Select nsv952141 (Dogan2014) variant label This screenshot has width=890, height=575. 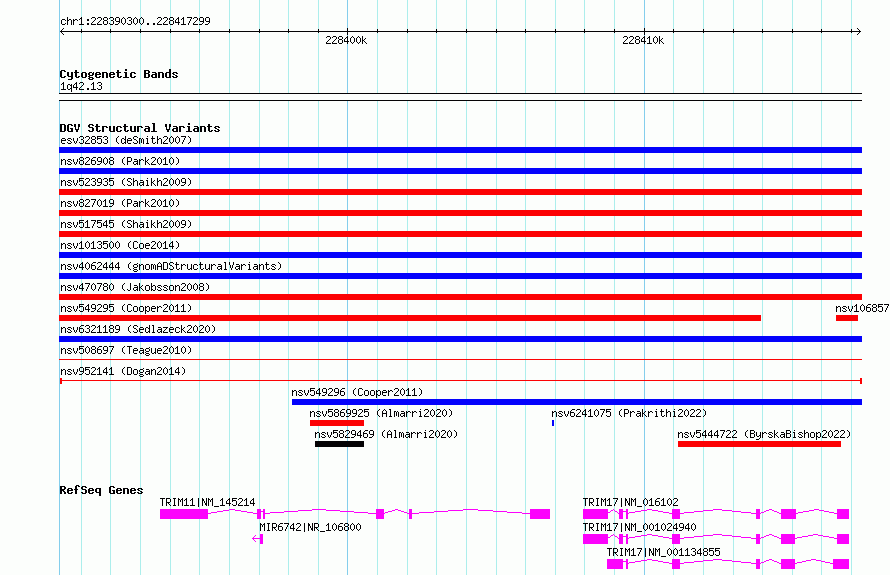[x=123, y=371]
